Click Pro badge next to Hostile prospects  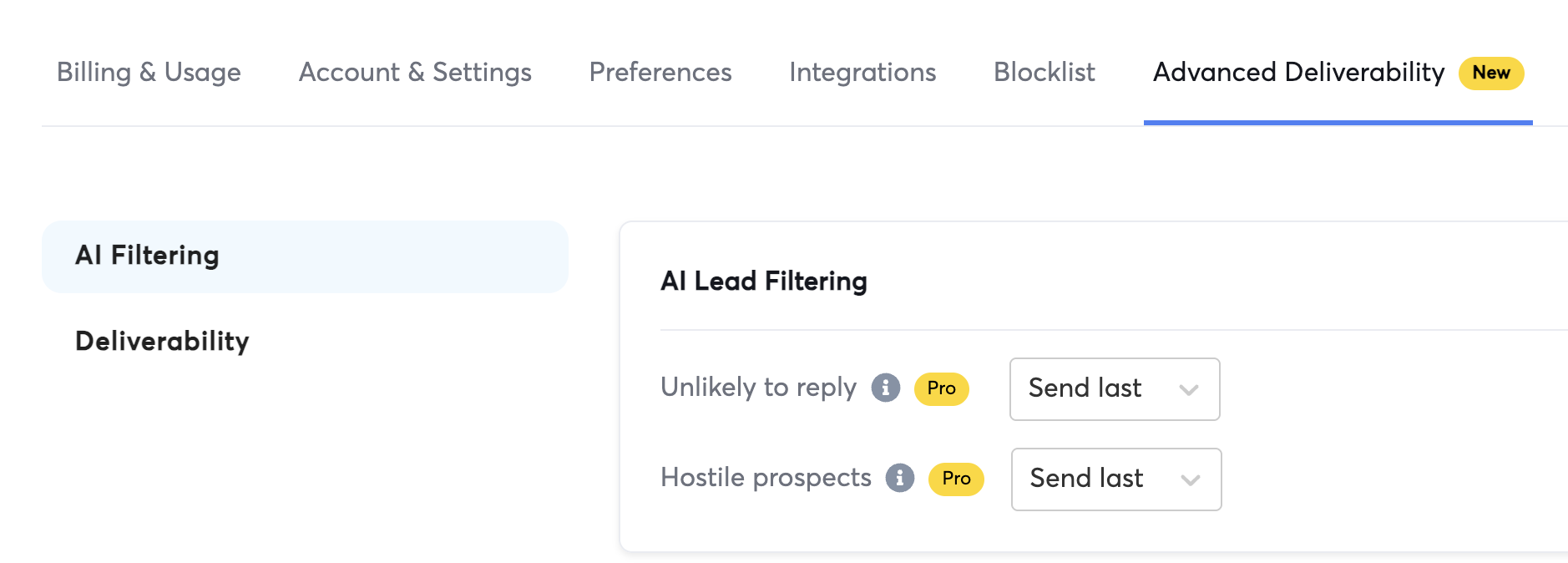pyautogui.click(x=956, y=479)
